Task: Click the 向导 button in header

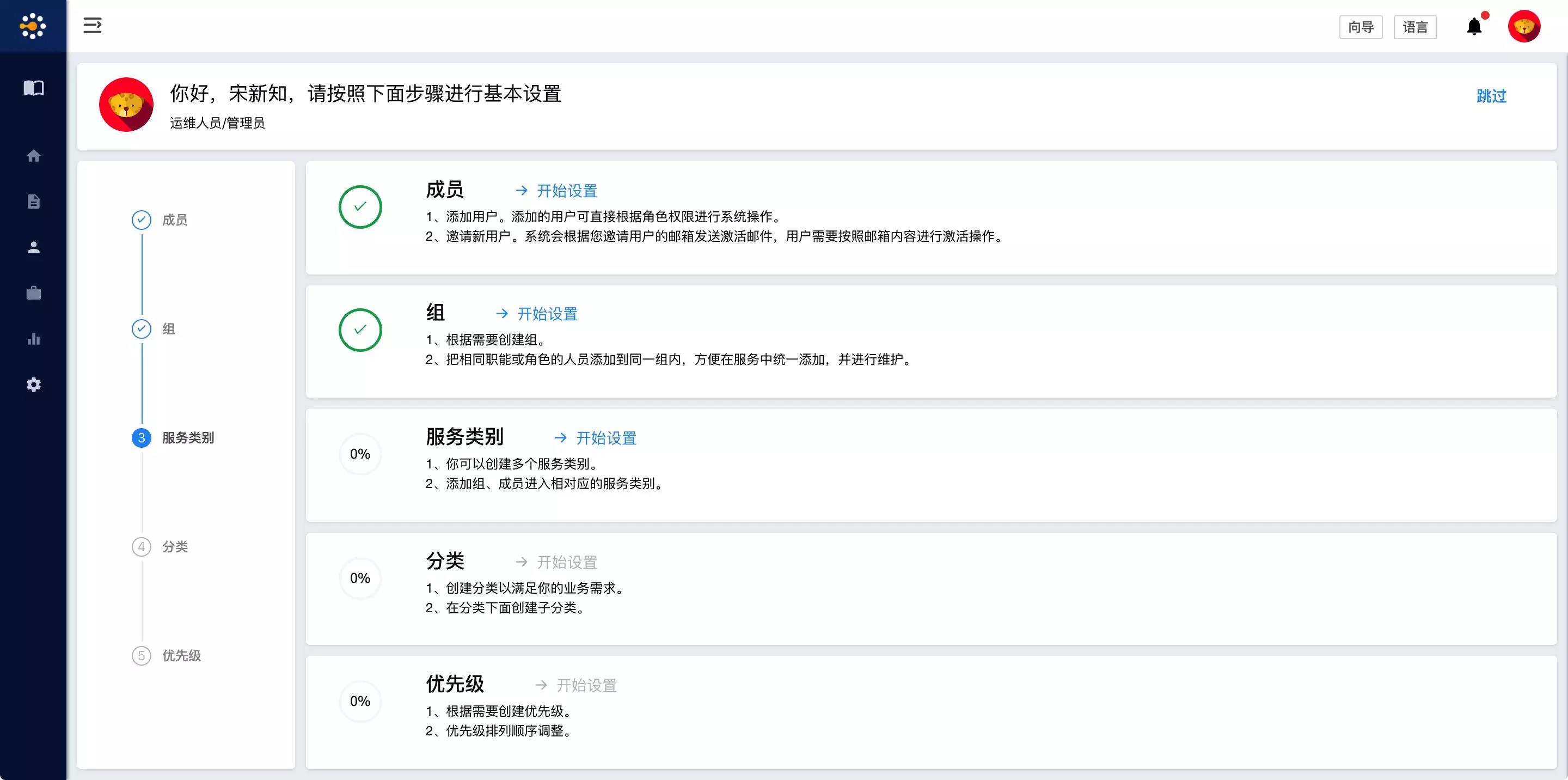Action: point(1361,27)
